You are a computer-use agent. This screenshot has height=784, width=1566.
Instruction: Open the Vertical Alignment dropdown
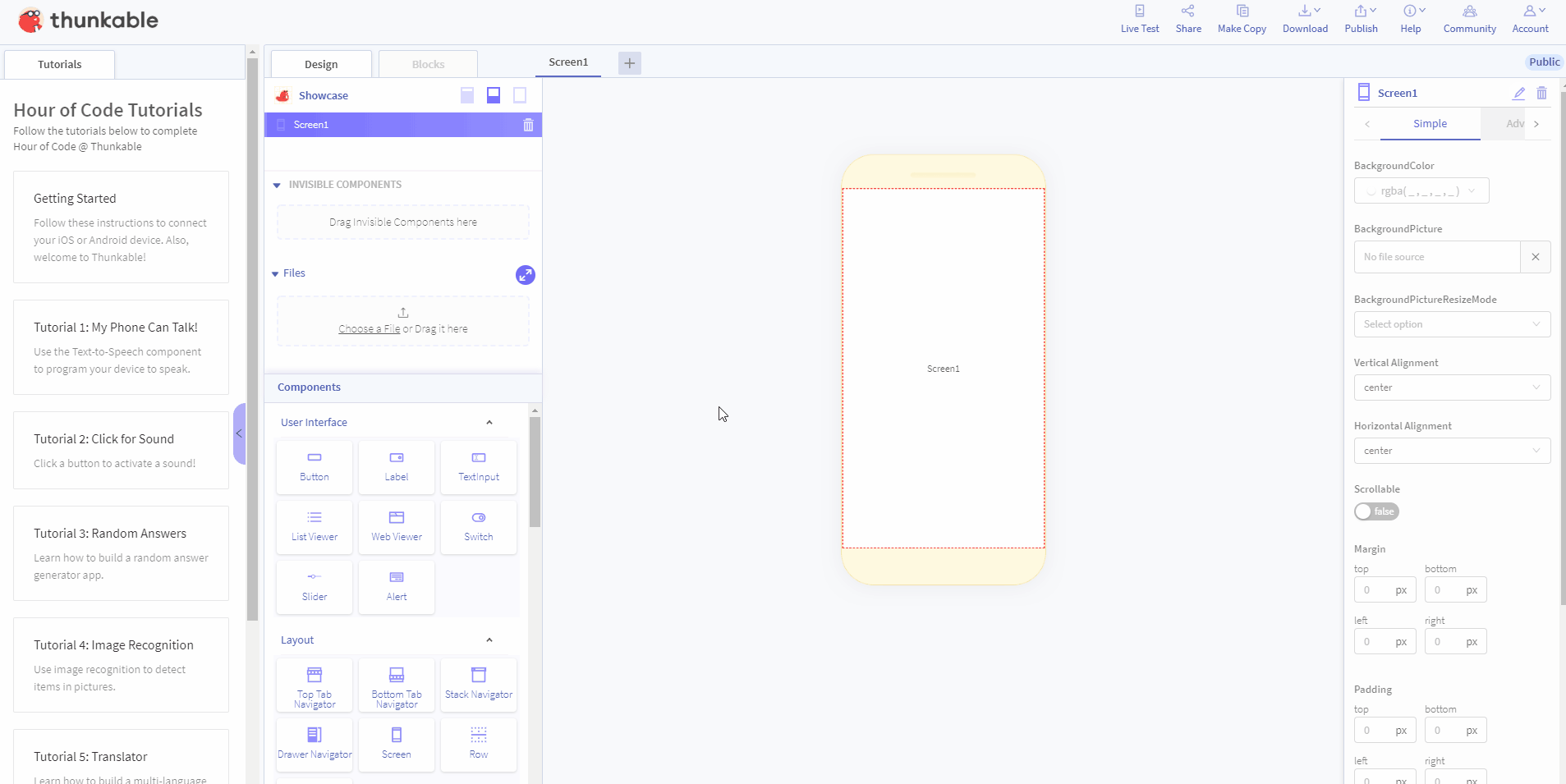tap(1451, 387)
